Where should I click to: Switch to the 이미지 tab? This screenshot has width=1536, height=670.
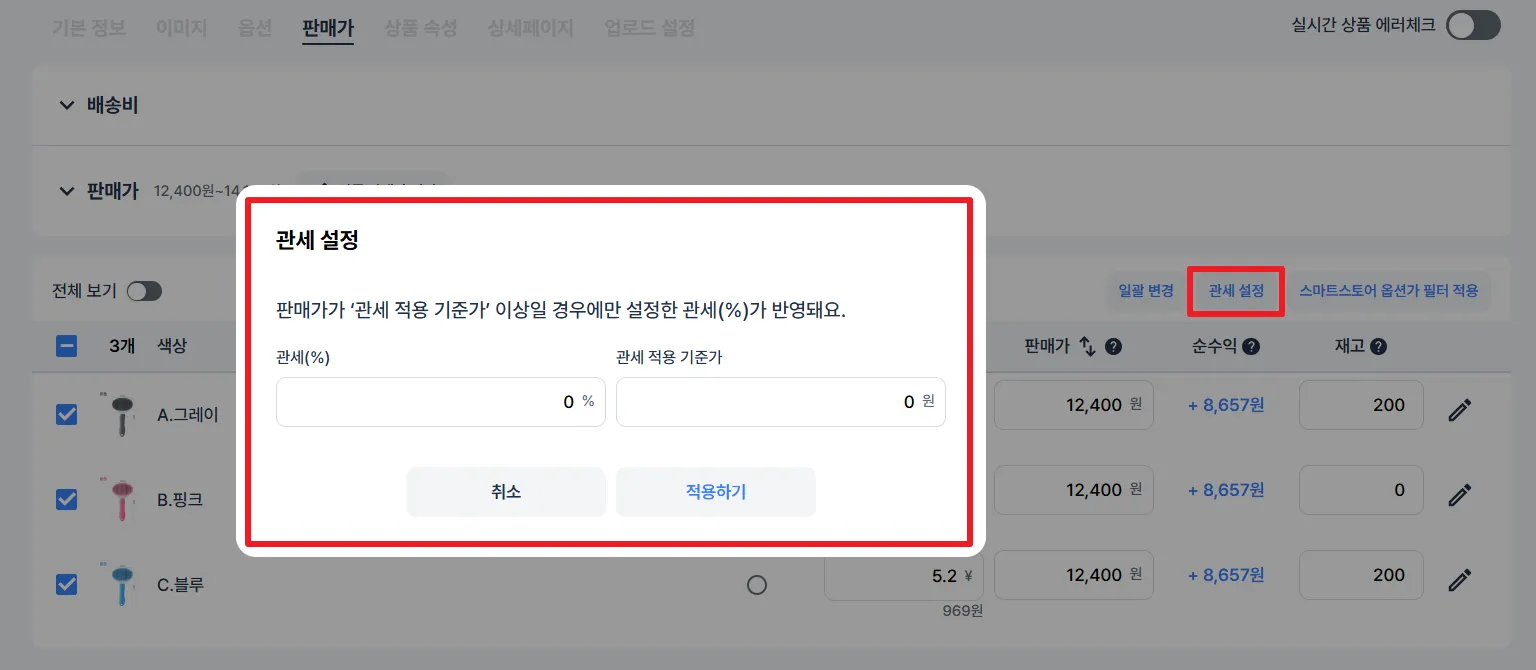[x=182, y=27]
